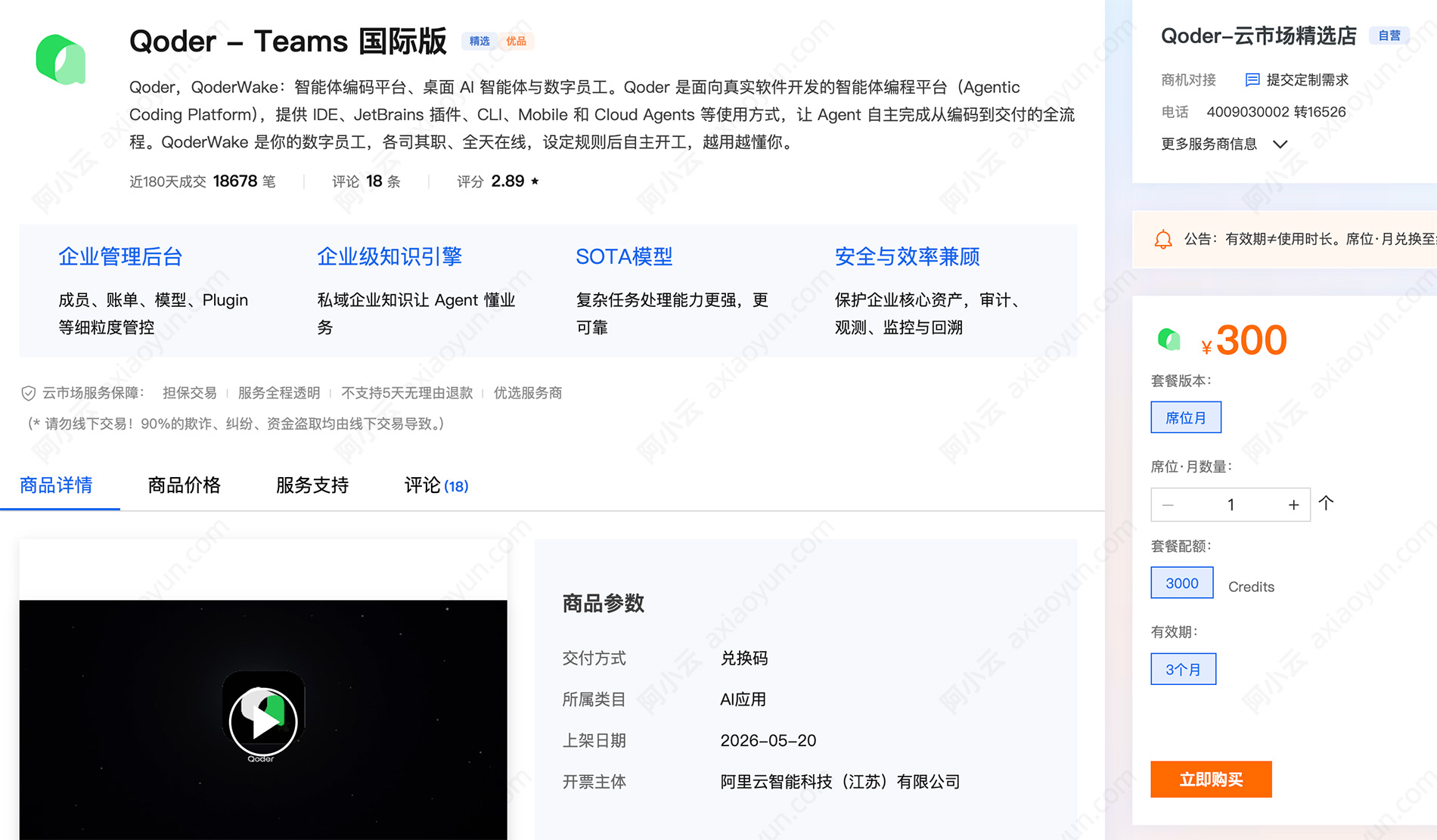Screen dimensions: 1437x840
Task: Expand 更多服务商信息 chevron
Action: 1280,144
